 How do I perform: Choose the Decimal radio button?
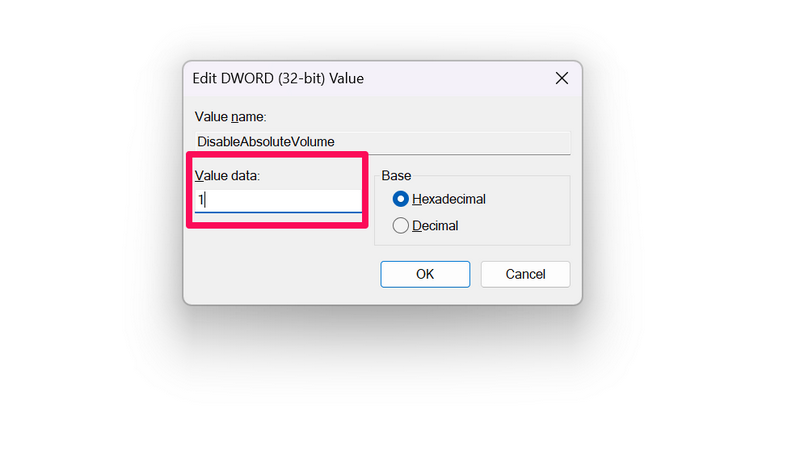402,226
